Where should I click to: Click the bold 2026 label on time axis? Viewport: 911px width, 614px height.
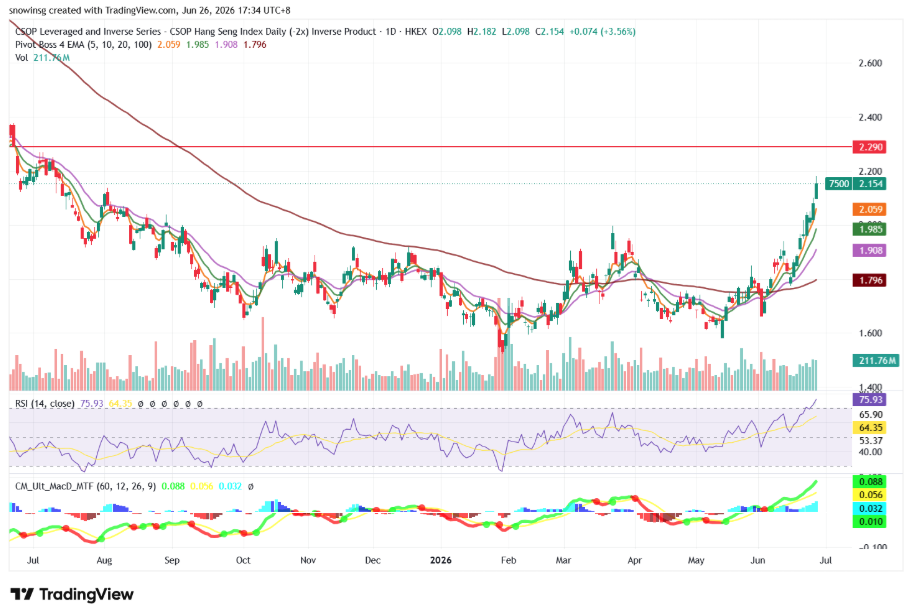click(x=440, y=561)
